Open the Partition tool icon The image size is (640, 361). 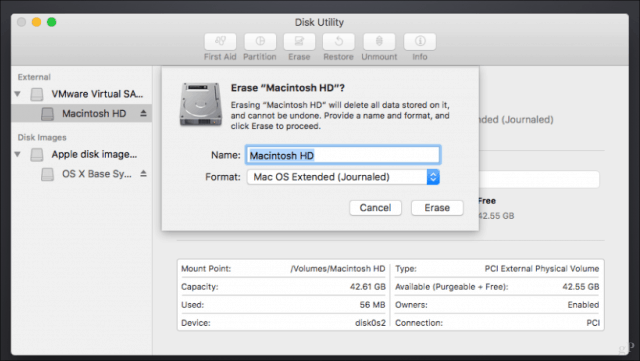[260, 42]
